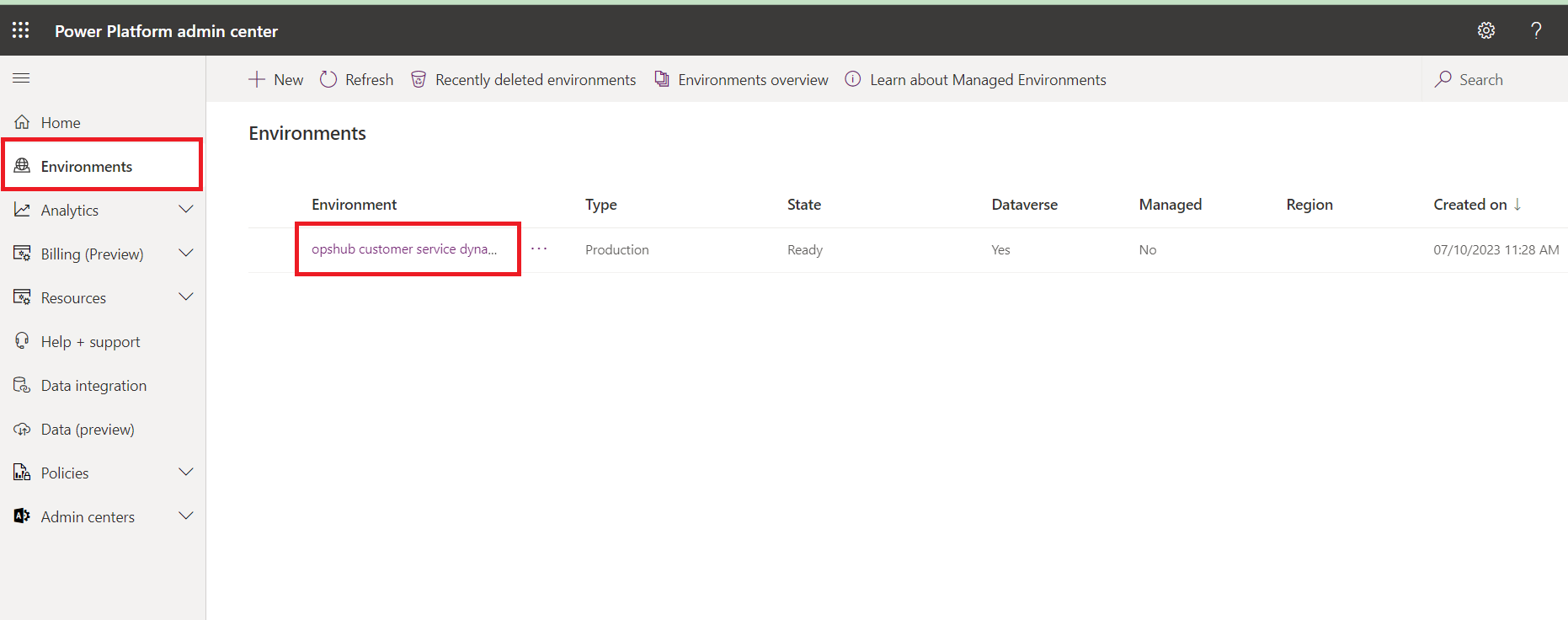Expand the Policies section chevron

[x=186, y=473]
